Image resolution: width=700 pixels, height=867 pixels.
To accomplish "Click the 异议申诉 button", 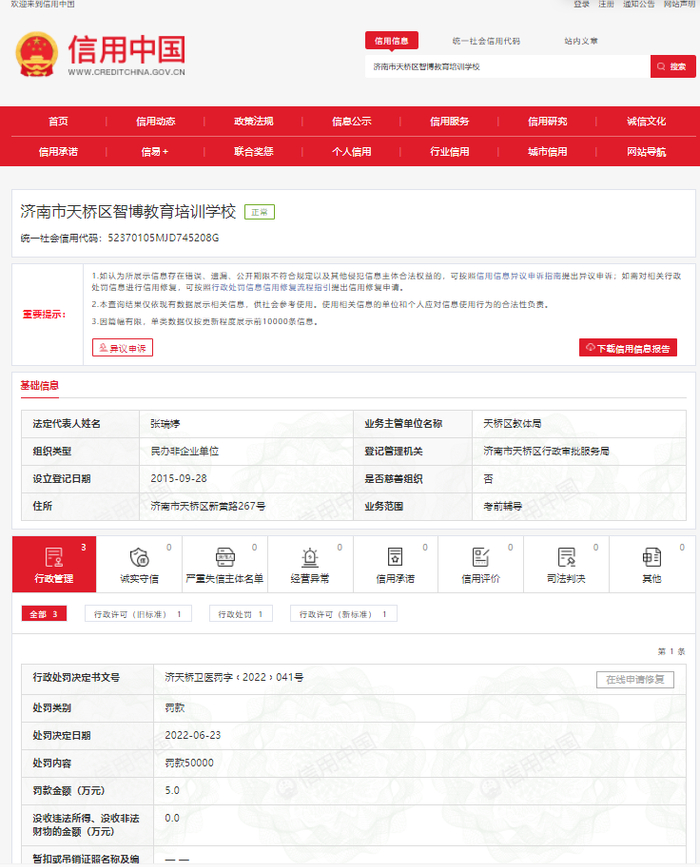I will click(122, 348).
